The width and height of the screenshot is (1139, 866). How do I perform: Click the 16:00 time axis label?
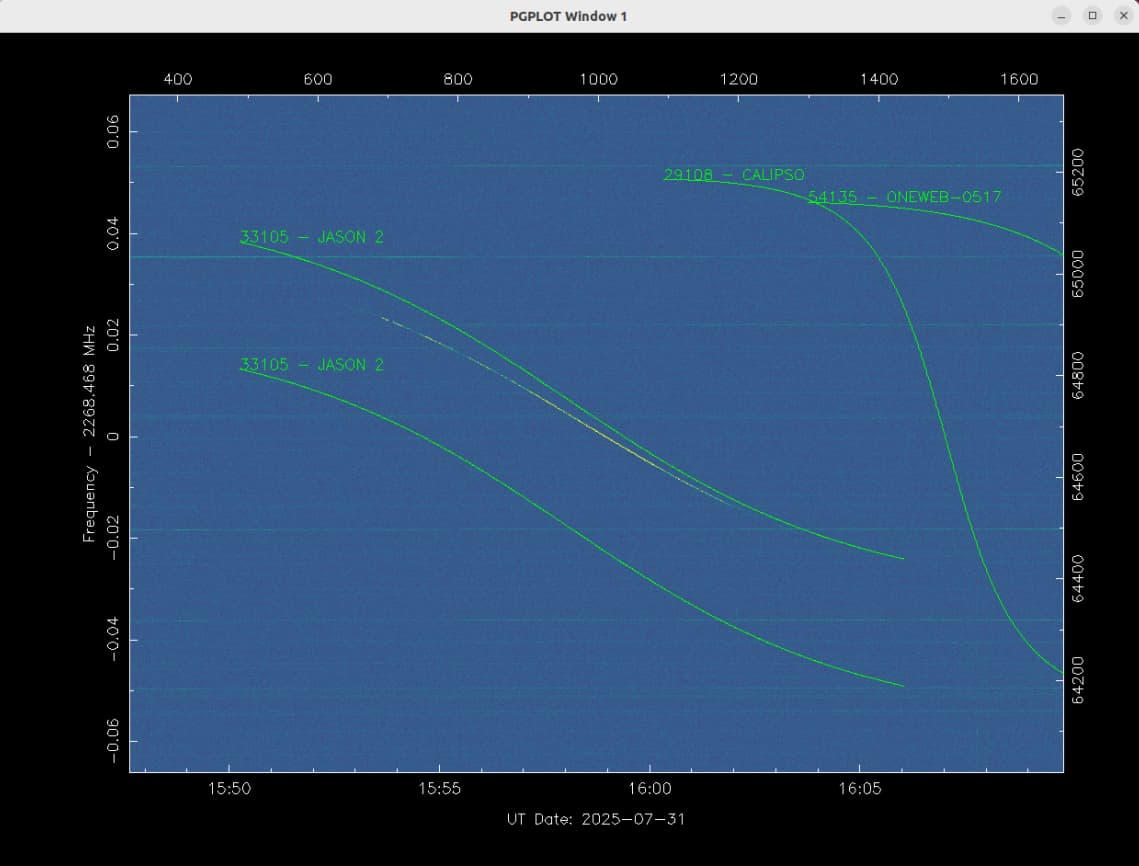(x=649, y=789)
